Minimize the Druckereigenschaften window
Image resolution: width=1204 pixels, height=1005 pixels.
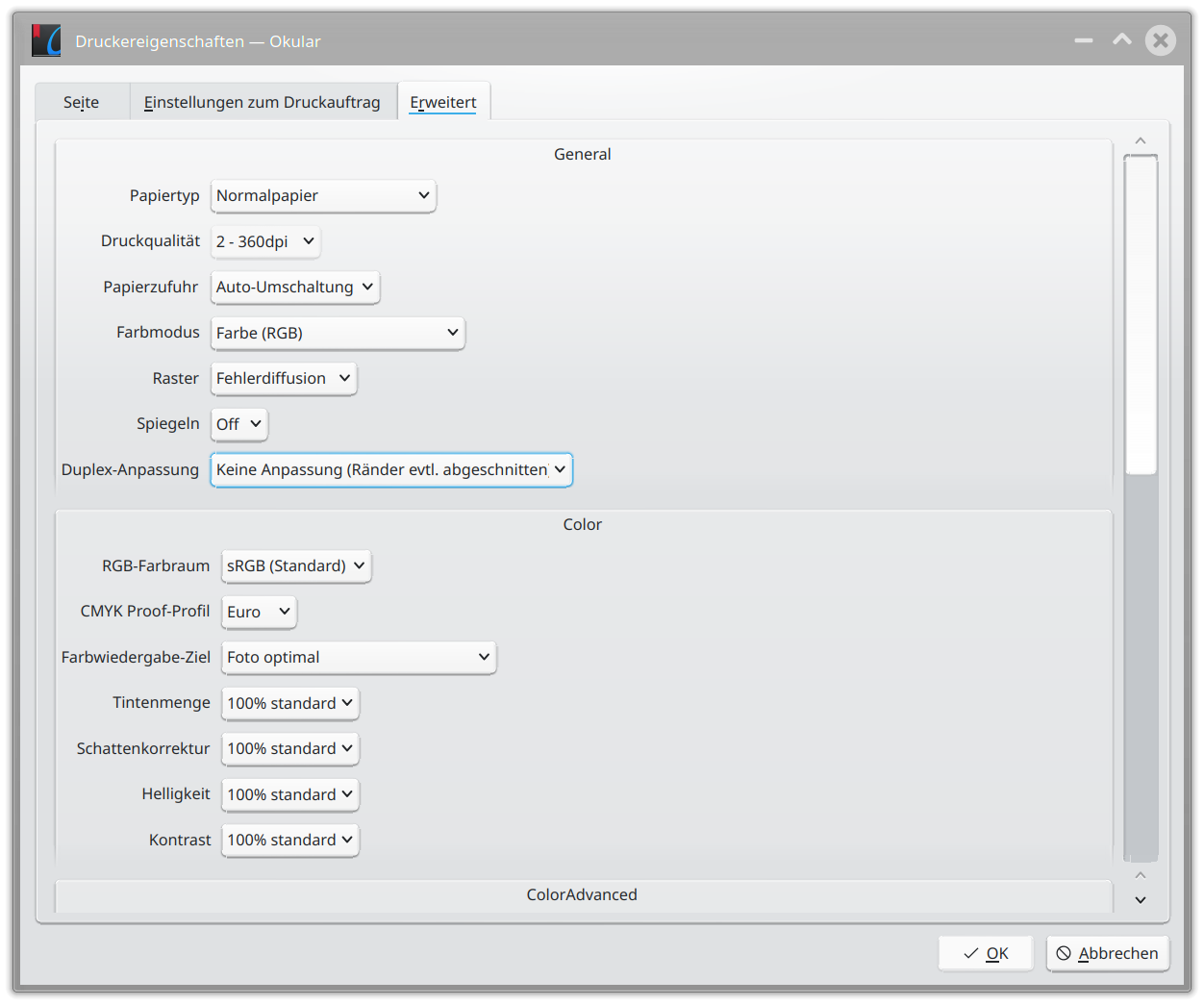tap(1084, 40)
